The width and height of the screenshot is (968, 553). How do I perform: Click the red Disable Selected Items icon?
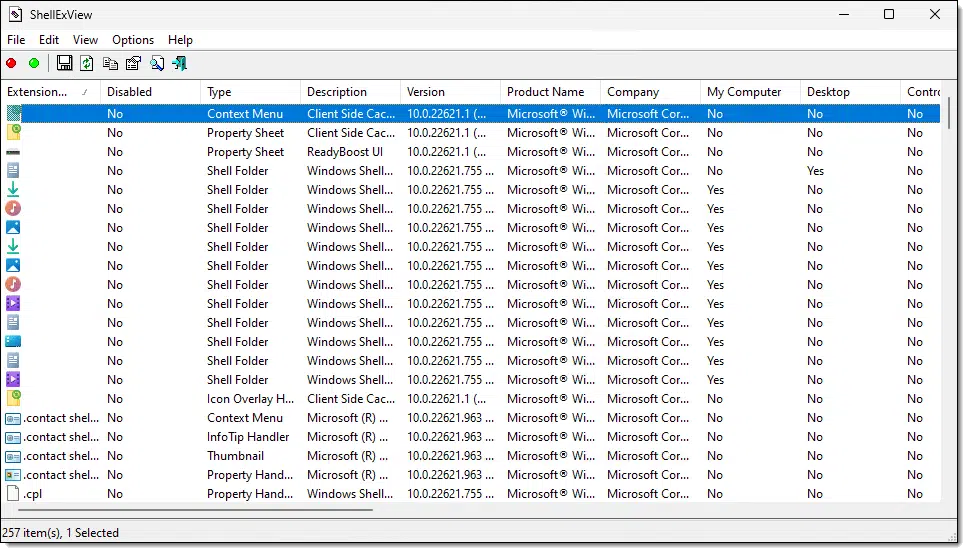11,63
